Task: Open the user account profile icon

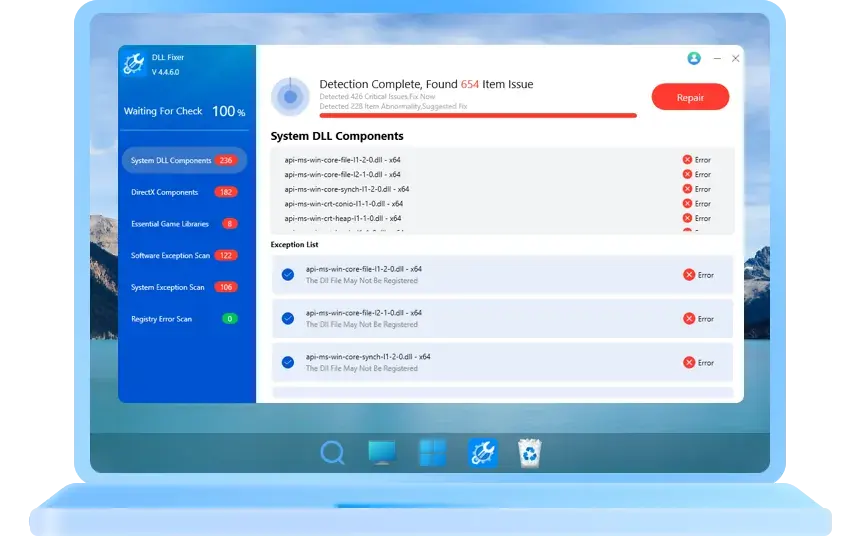Action: (x=694, y=59)
